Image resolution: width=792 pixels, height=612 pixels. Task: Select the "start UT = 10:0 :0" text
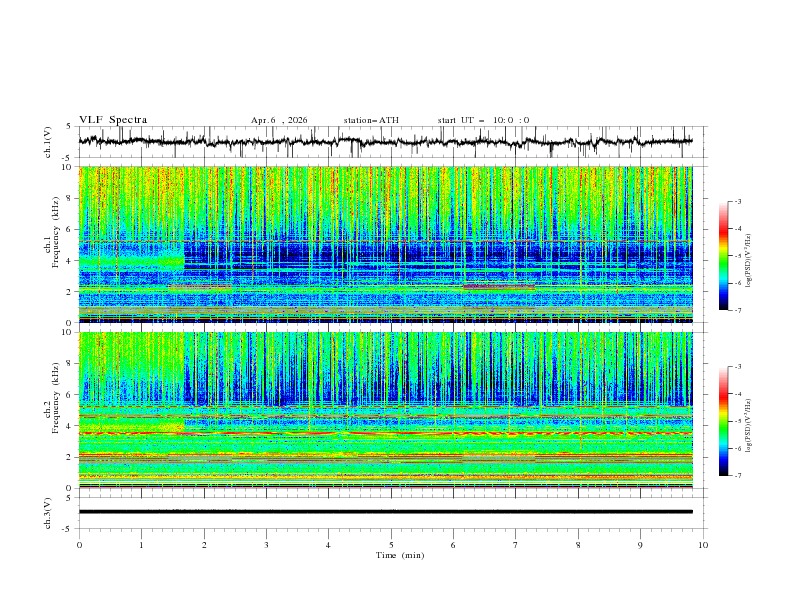point(483,121)
